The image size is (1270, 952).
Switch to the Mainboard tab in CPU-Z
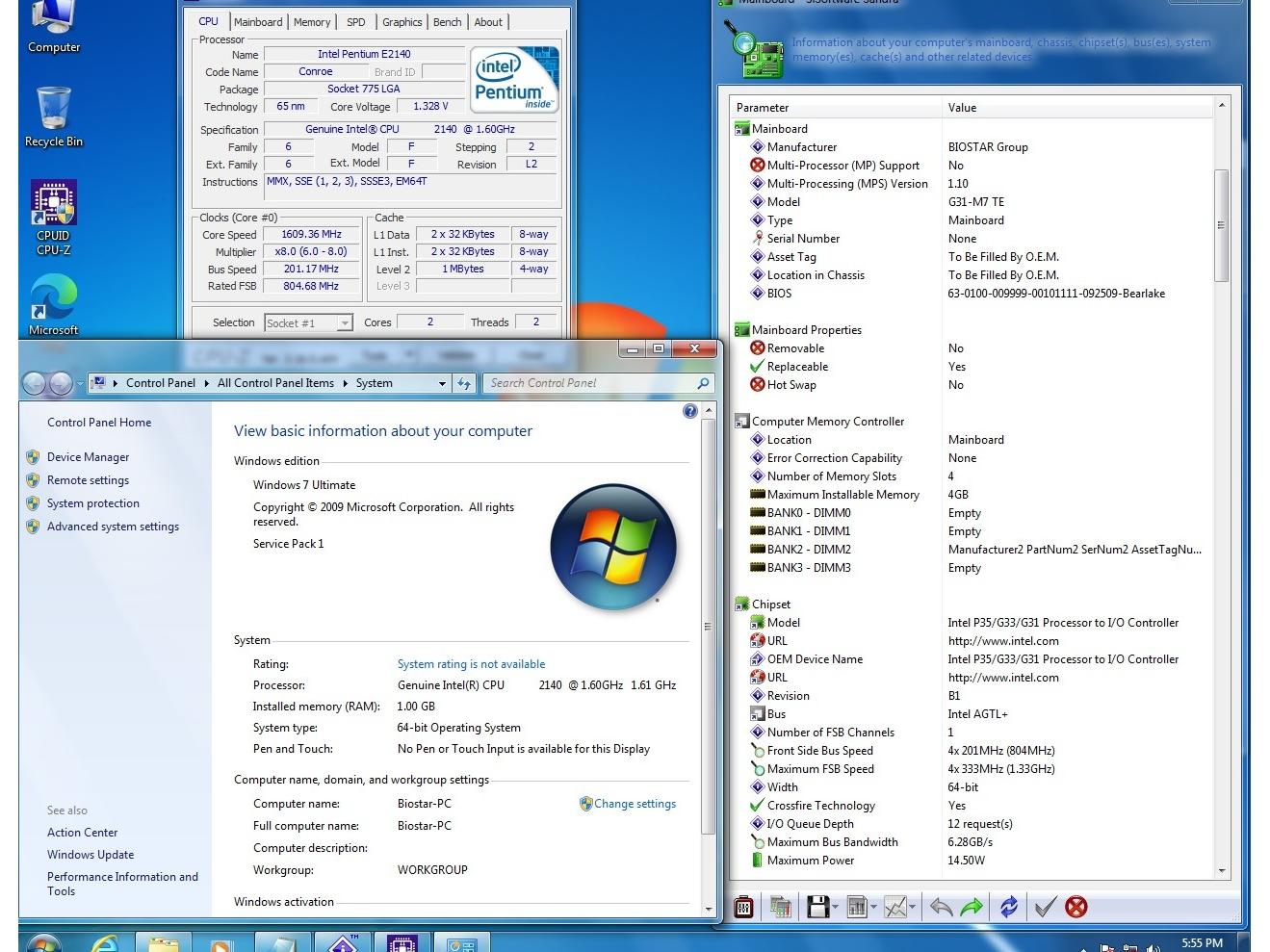(258, 22)
